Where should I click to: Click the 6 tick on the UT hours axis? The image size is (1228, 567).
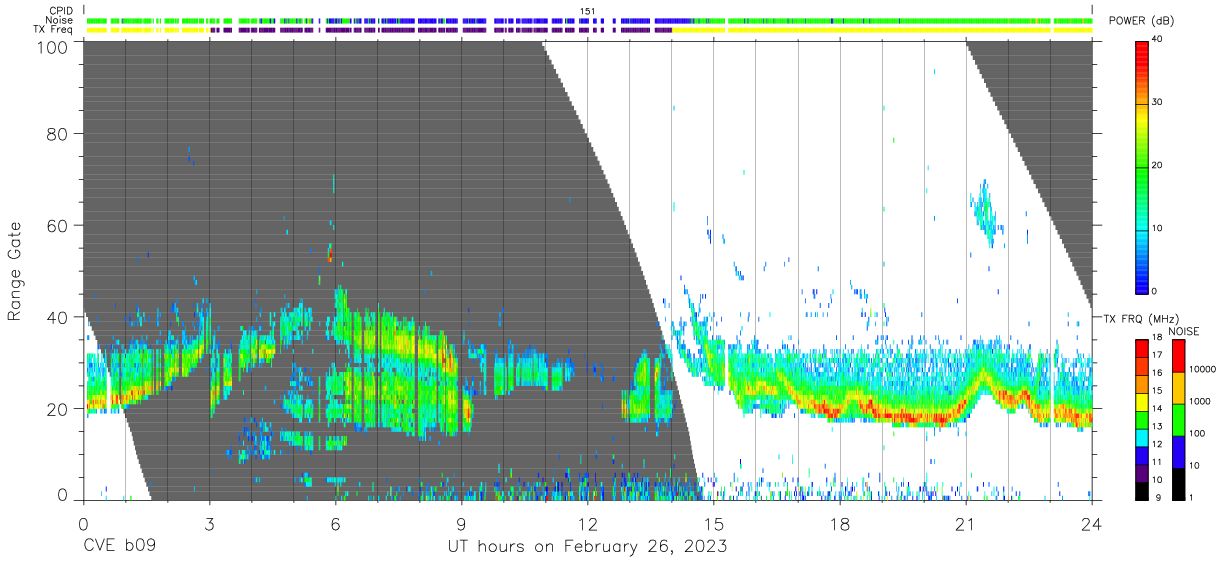coord(335,523)
